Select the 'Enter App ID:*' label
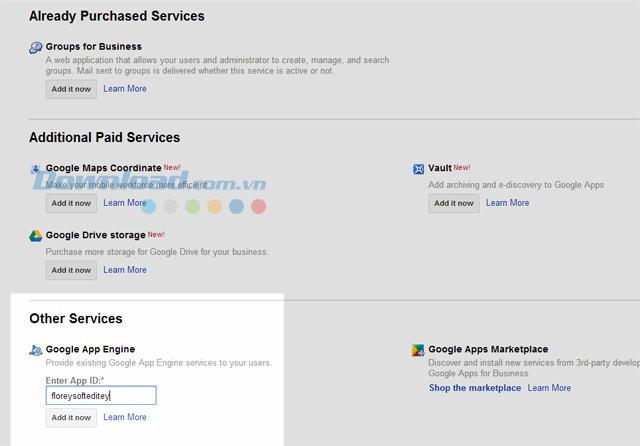 75,380
